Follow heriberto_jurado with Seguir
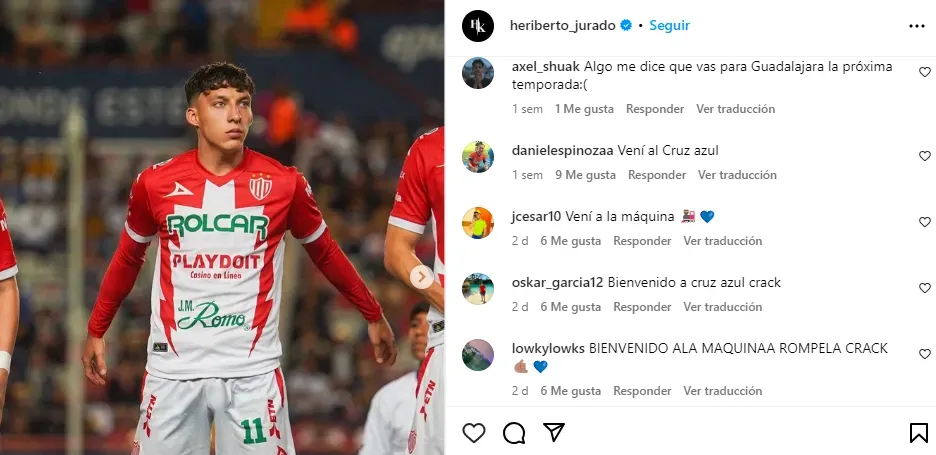 coord(669,26)
